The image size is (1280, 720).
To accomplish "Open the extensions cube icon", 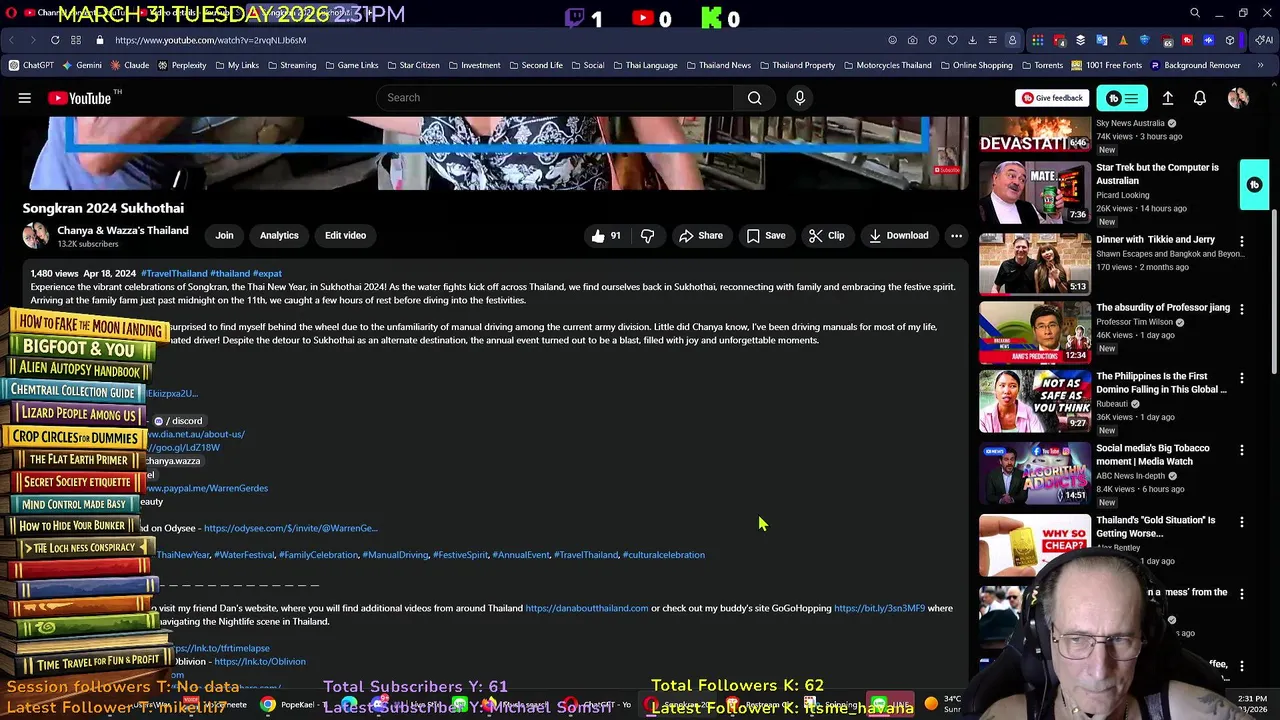I will click(x=1230, y=40).
